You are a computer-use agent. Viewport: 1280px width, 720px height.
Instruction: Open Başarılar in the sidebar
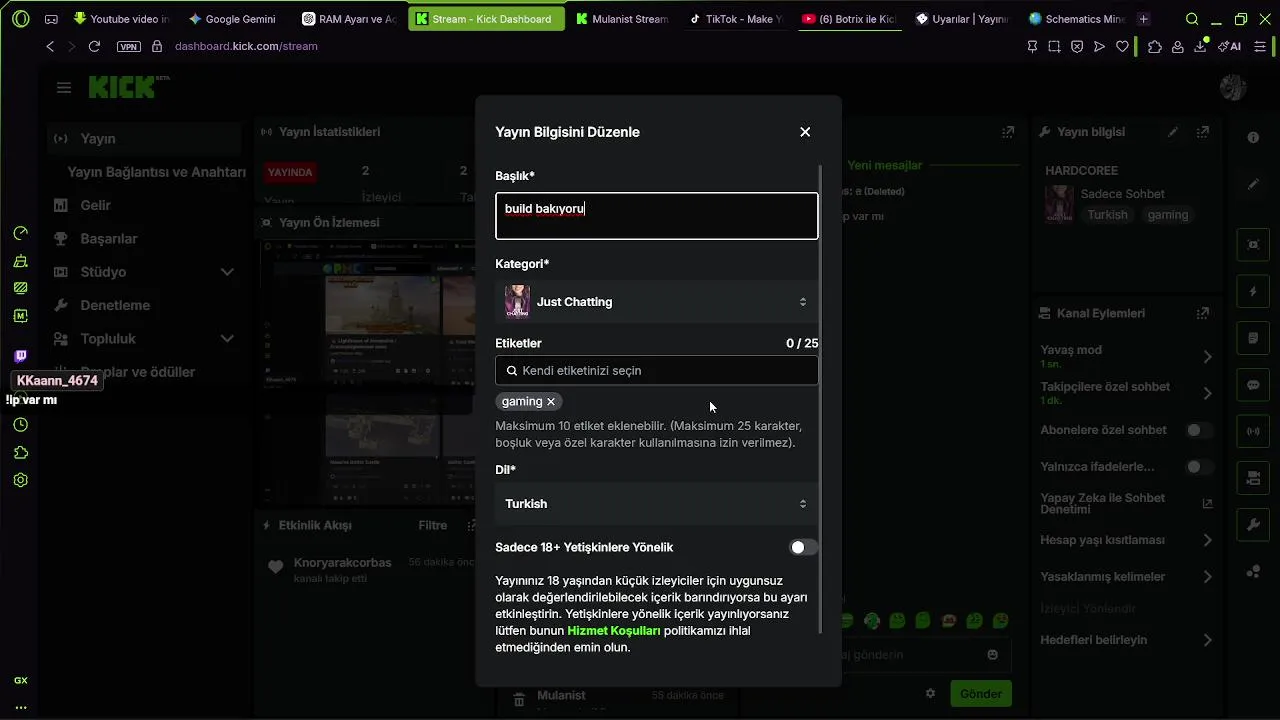[x=109, y=239]
